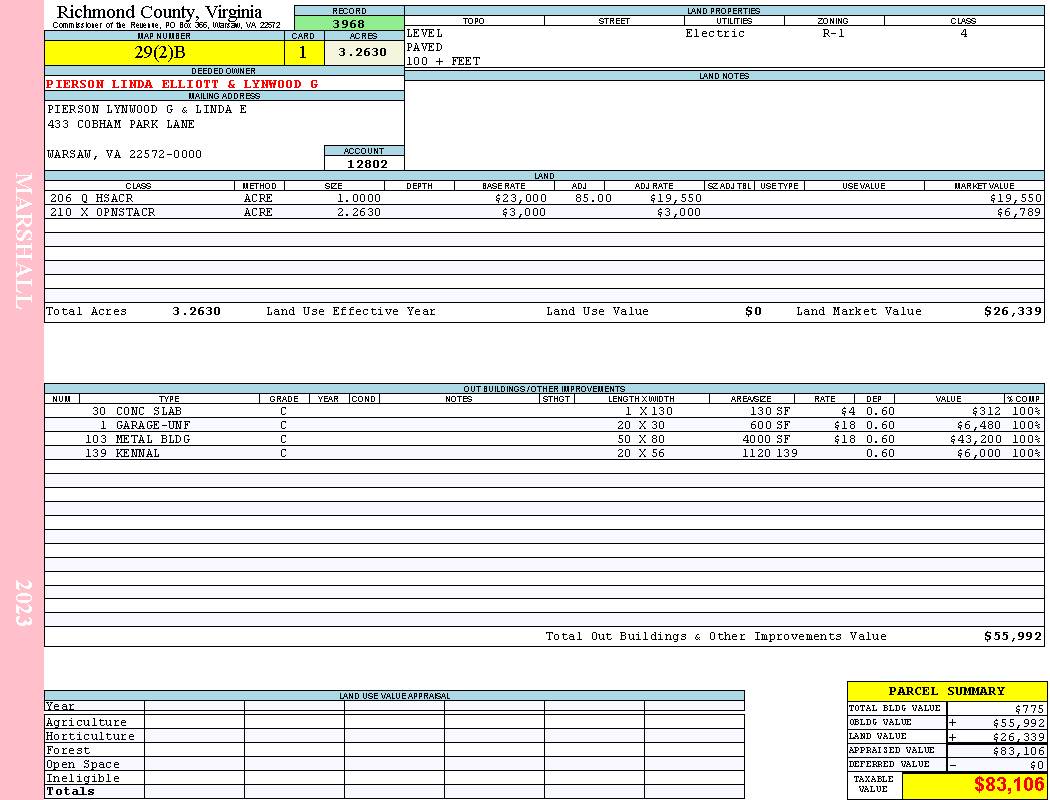This screenshot has width=1050, height=800.
Task: Click the PARCEL SUMMARY header
Action: point(946,691)
